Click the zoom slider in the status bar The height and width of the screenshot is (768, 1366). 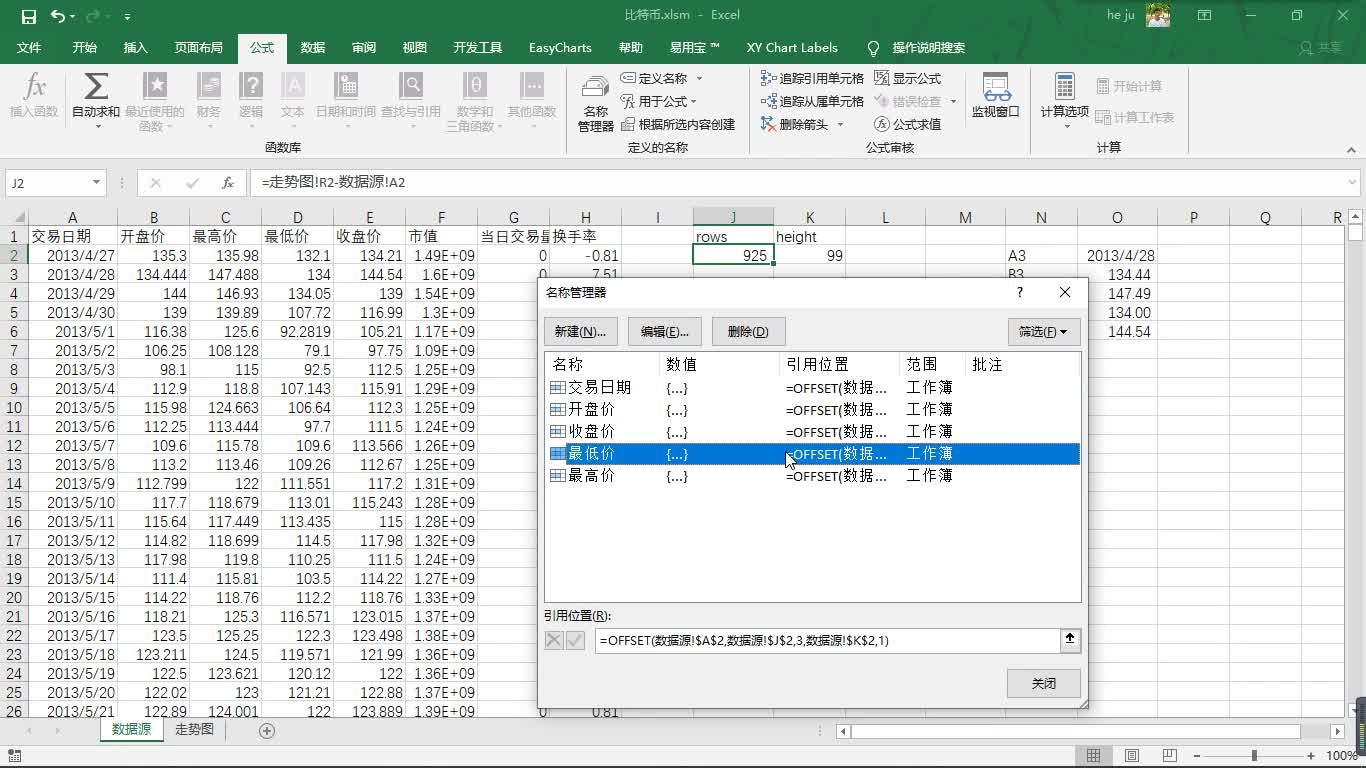pos(1254,755)
